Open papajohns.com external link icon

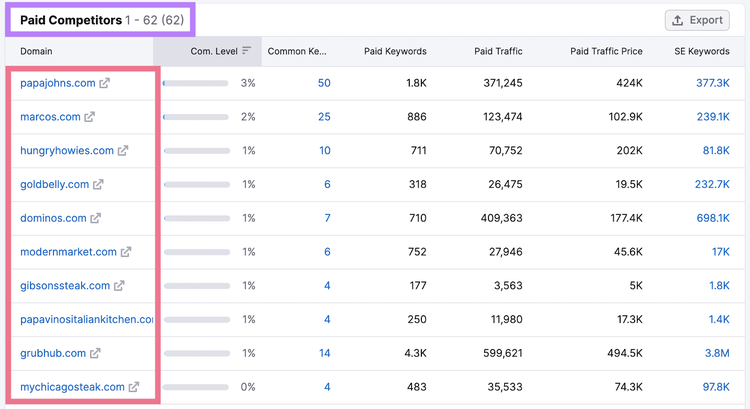104,83
